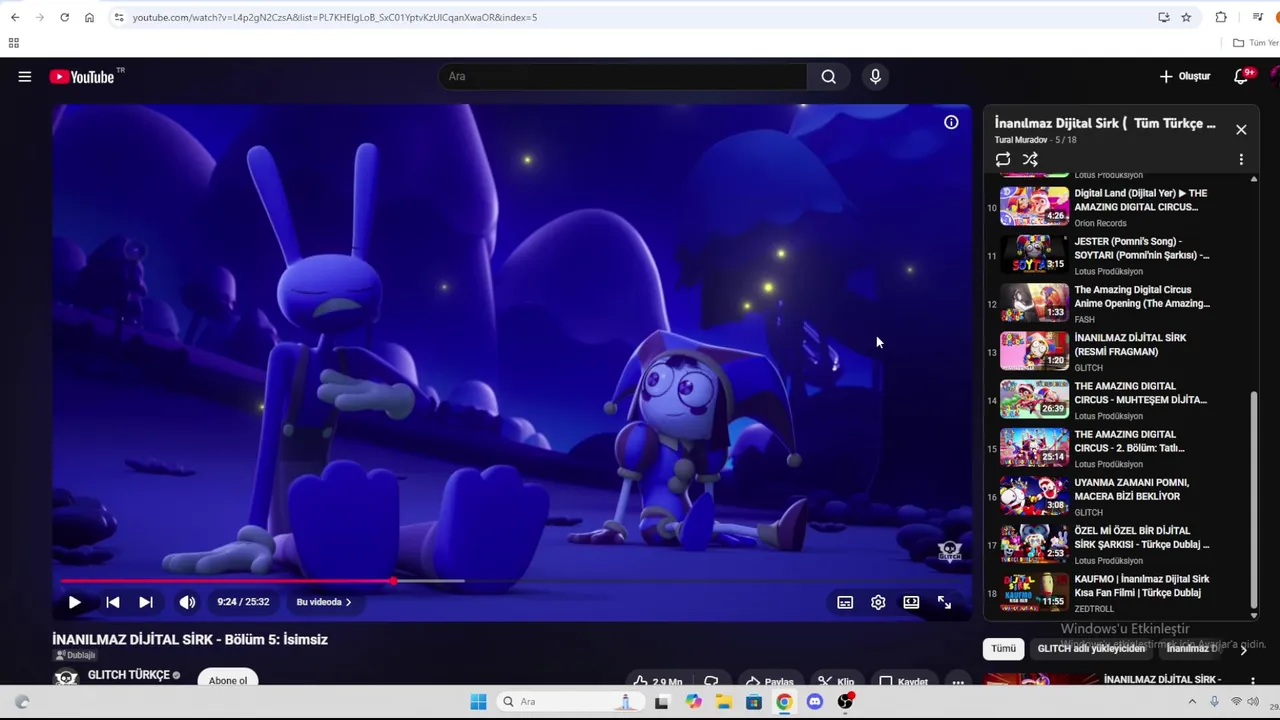The height and width of the screenshot is (720, 1280).
Task: Open the playlist title 'İnanılmaz Dijital Sirk'
Action: coord(1105,123)
